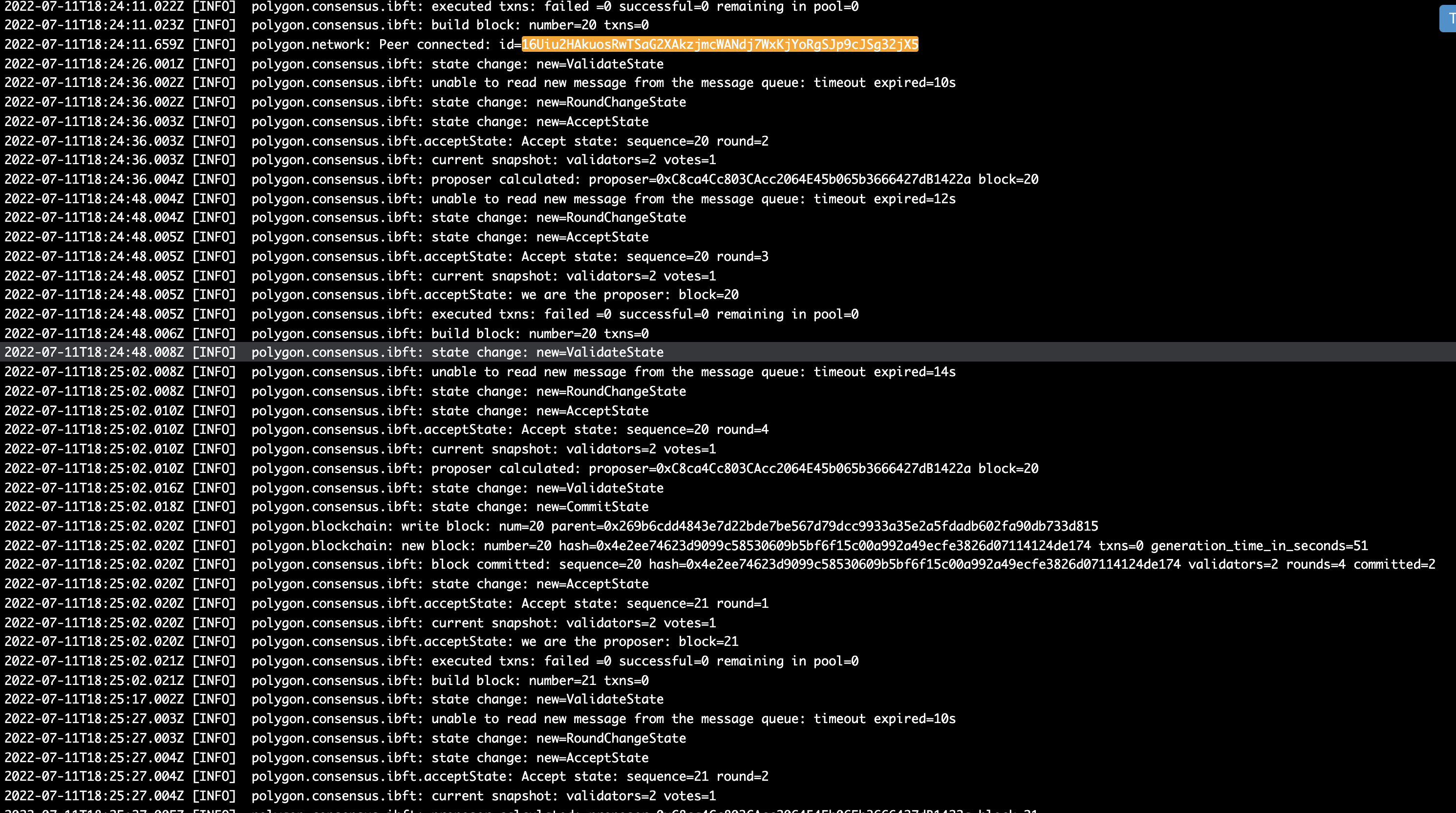Click the 'Accept state: sequence=20 round=3' line
Image resolution: width=1456 pixels, height=813 pixels.
[386, 256]
